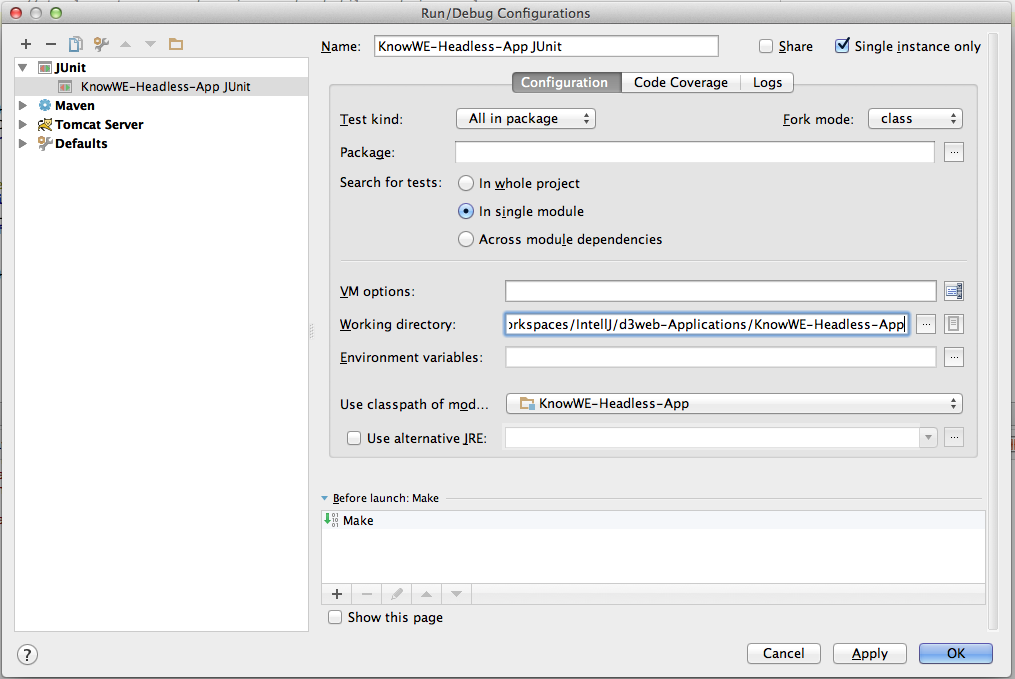Image resolution: width=1015 pixels, height=679 pixels.
Task: Expand the Maven tree node
Action: coord(23,106)
